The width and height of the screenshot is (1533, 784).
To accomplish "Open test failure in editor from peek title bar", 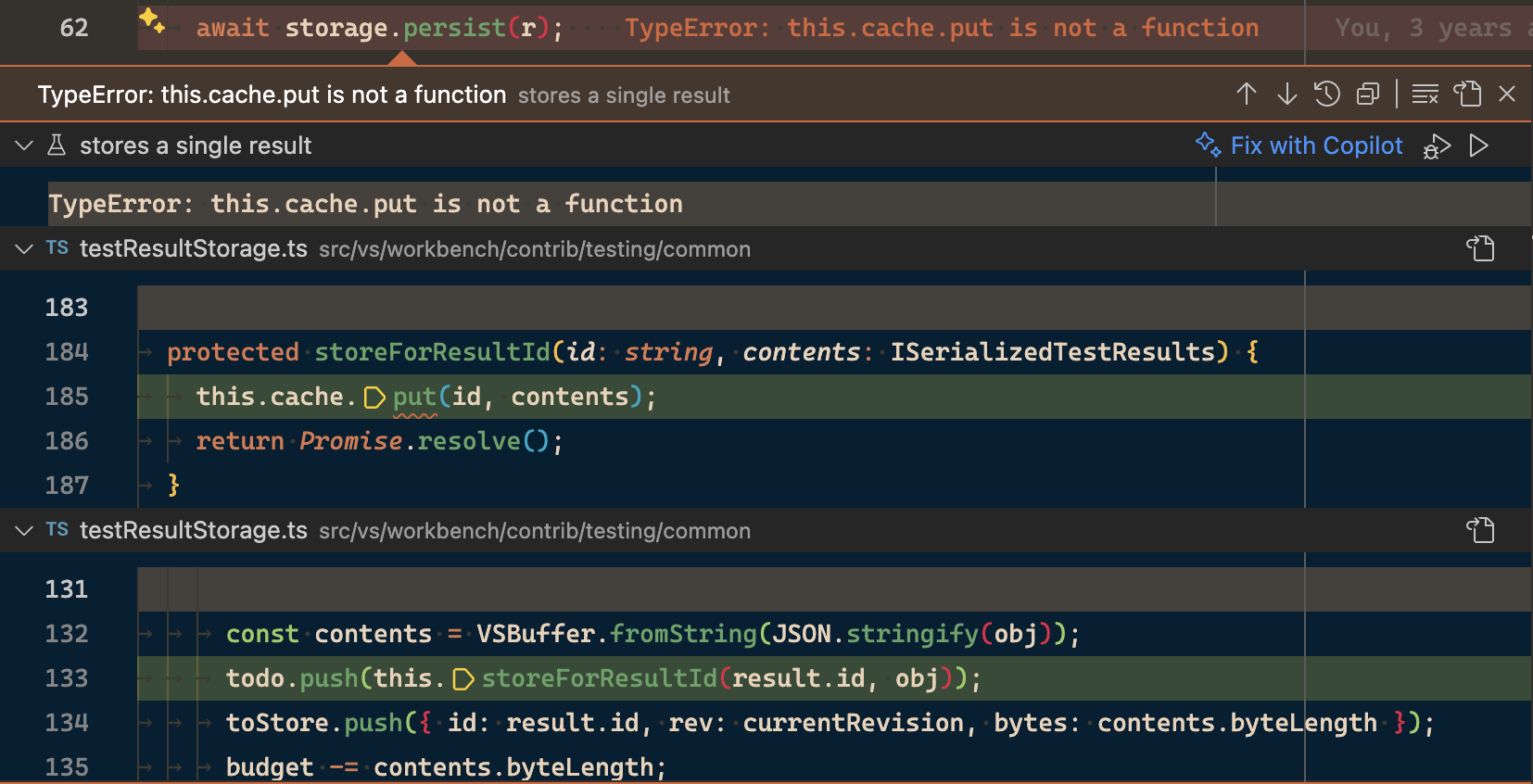I will (x=1467, y=94).
